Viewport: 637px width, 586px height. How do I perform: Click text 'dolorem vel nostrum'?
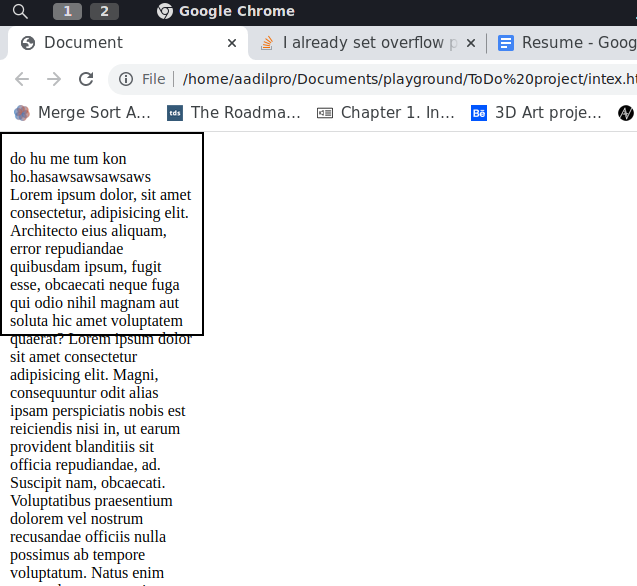click(76, 519)
